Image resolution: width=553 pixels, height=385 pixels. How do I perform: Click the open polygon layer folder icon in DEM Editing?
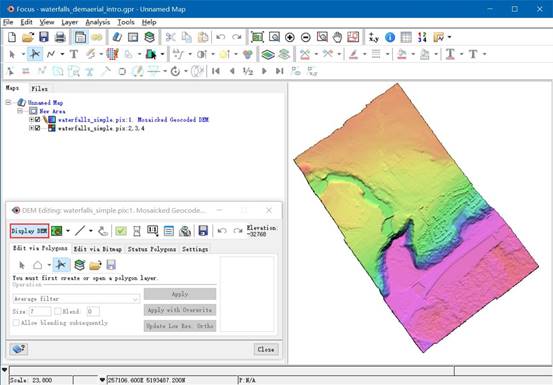point(96,265)
